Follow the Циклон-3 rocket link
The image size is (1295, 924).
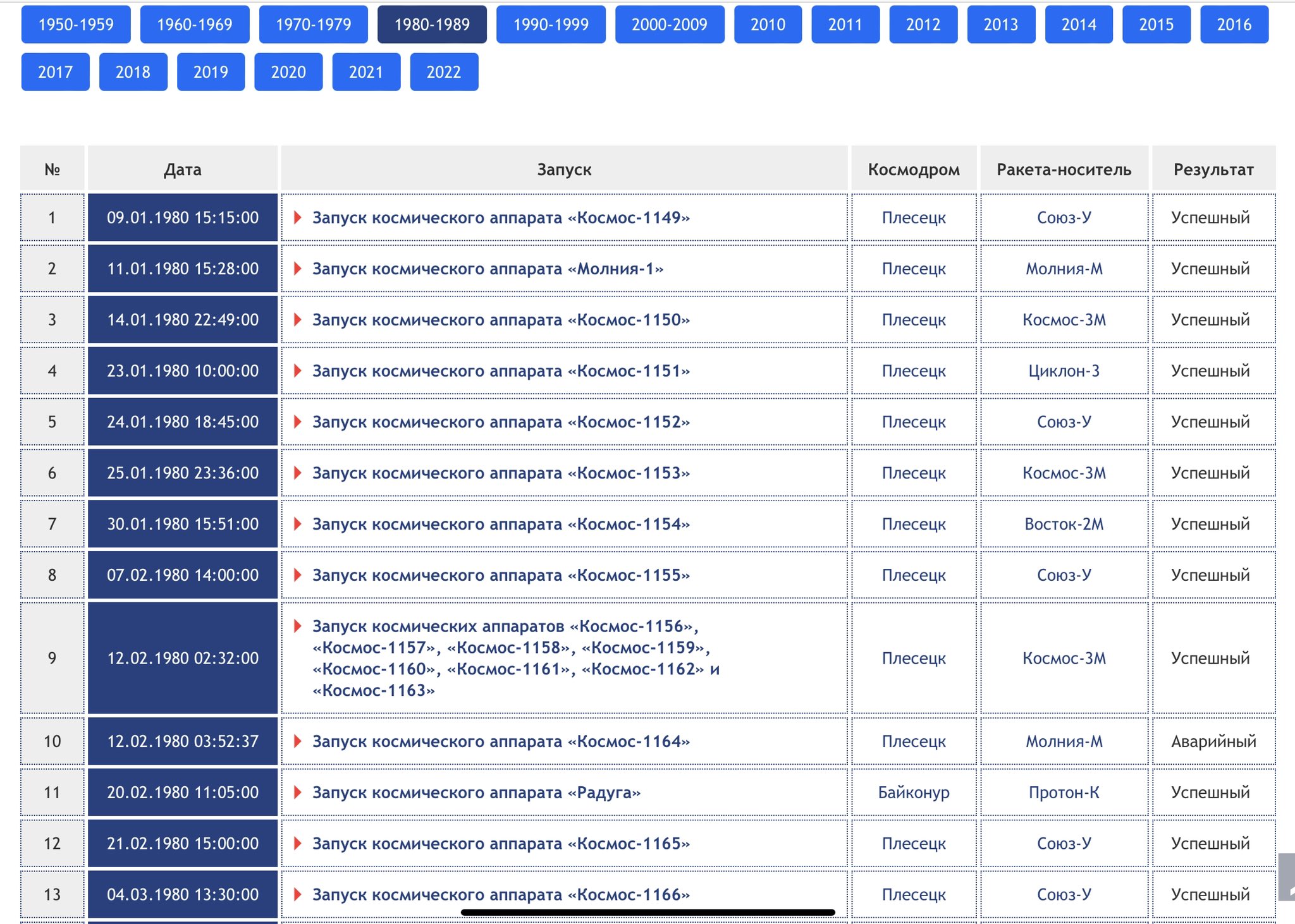tap(1064, 371)
